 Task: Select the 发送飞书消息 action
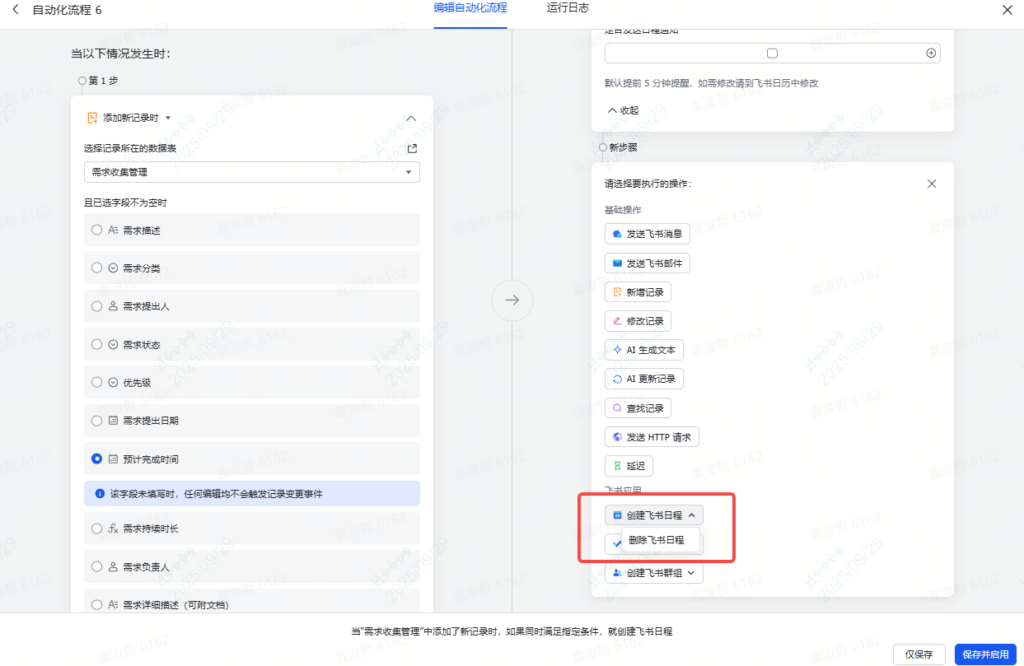pos(647,234)
